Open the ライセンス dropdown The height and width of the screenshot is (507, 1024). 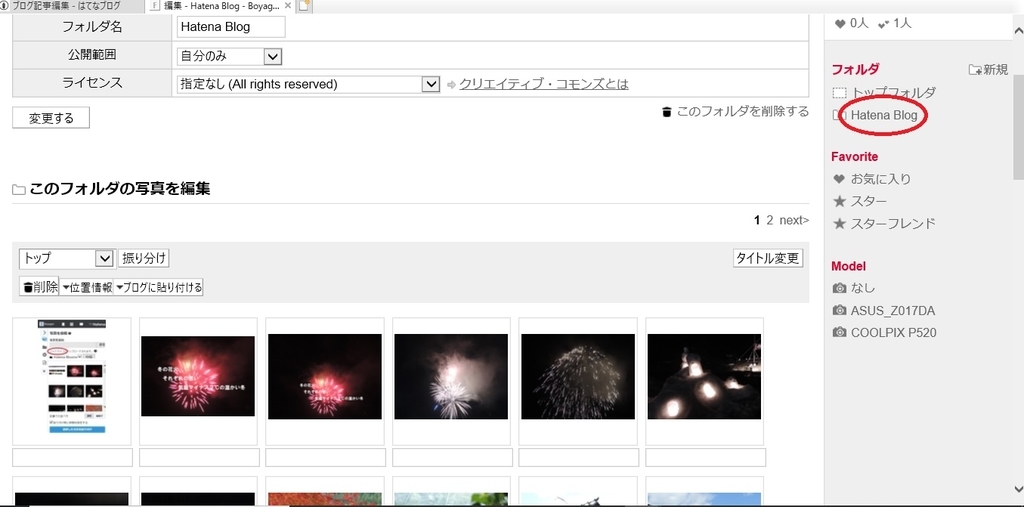(308, 84)
